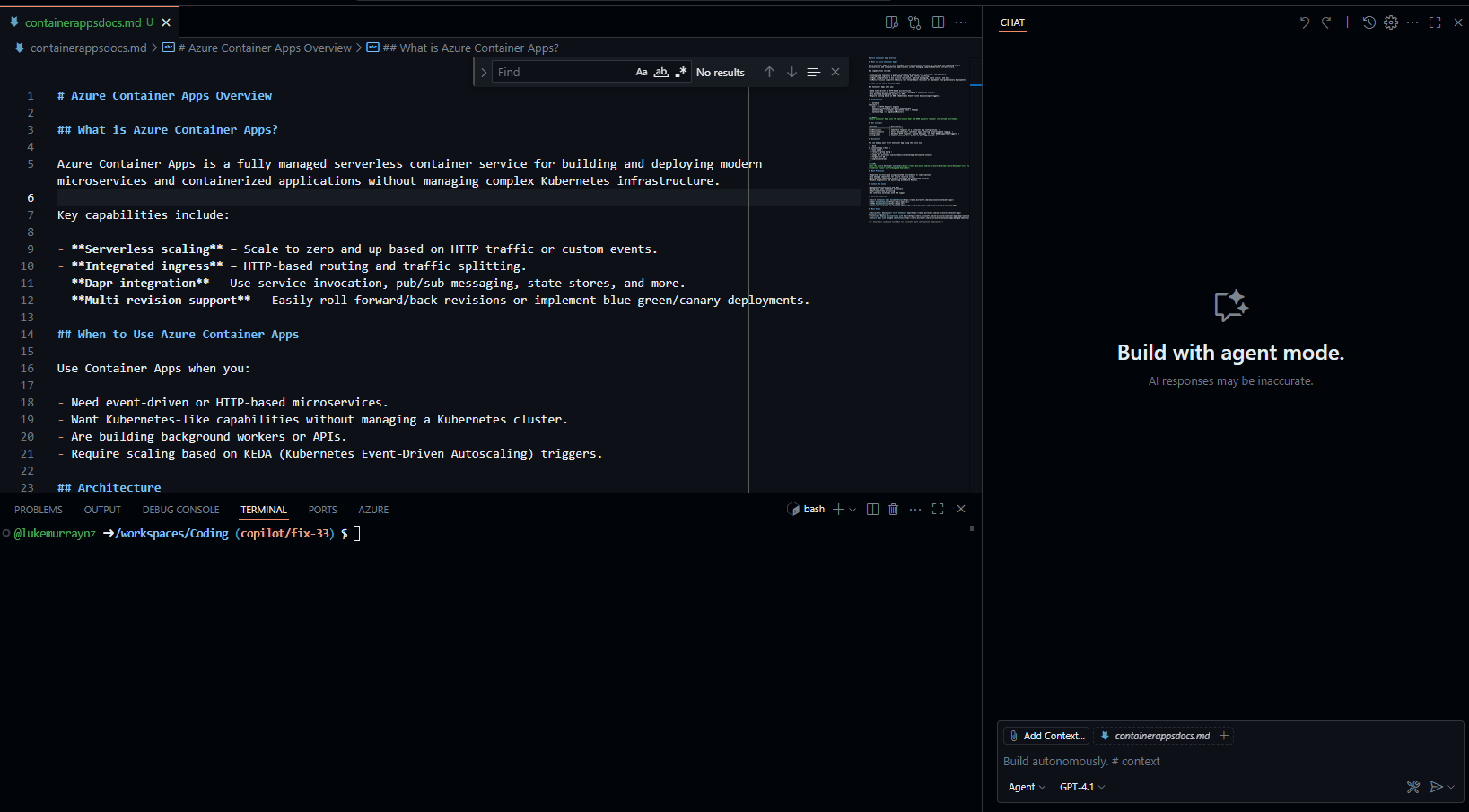Switch to the OUTPUT panel tab
The height and width of the screenshot is (812, 1469).
click(x=102, y=510)
